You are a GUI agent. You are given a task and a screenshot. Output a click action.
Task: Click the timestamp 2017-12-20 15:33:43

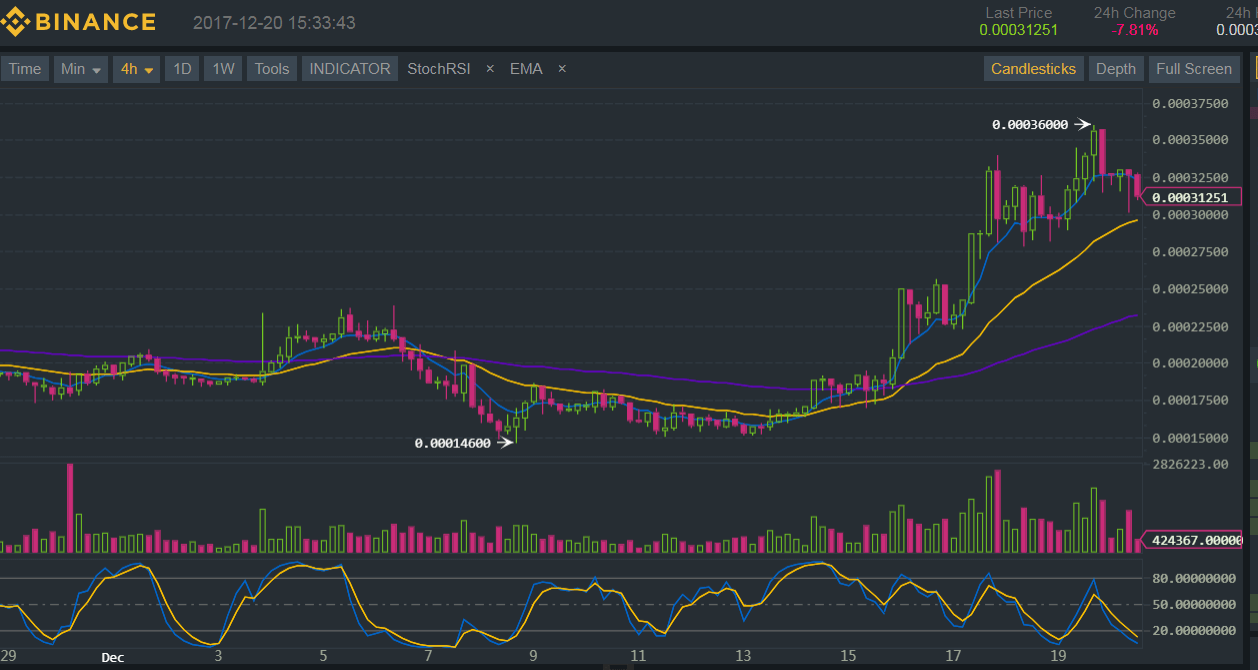[x=273, y=23]
